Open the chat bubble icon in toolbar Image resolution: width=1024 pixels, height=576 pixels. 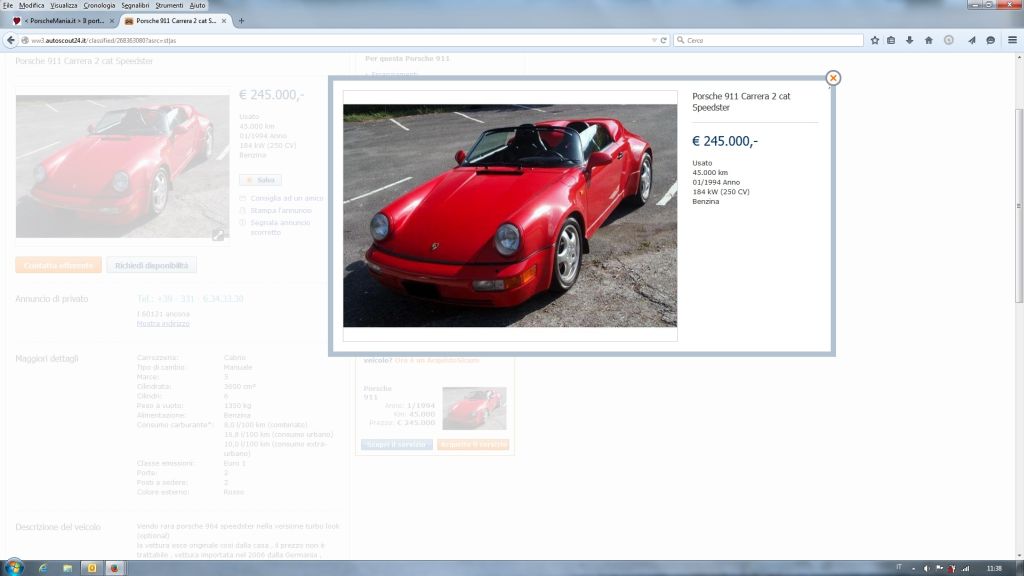[x=990, y=40]
